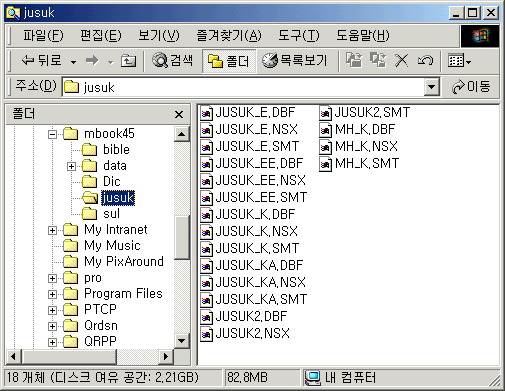Expand the My Intranet tree node
The image size is (505, 391).
point(52,230)
